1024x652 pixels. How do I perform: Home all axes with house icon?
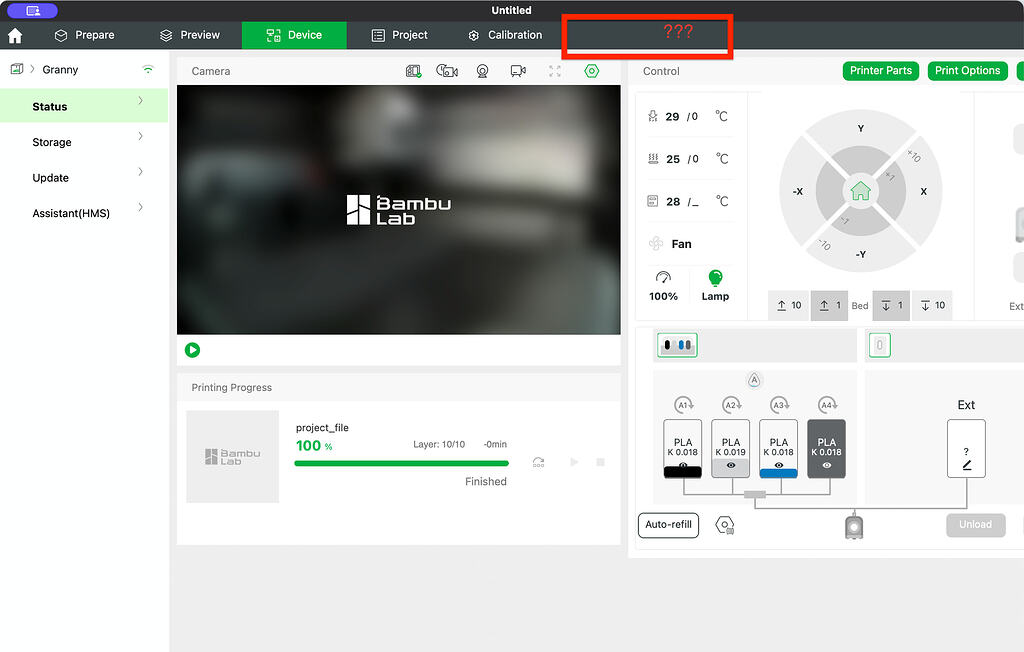(861, 191)
